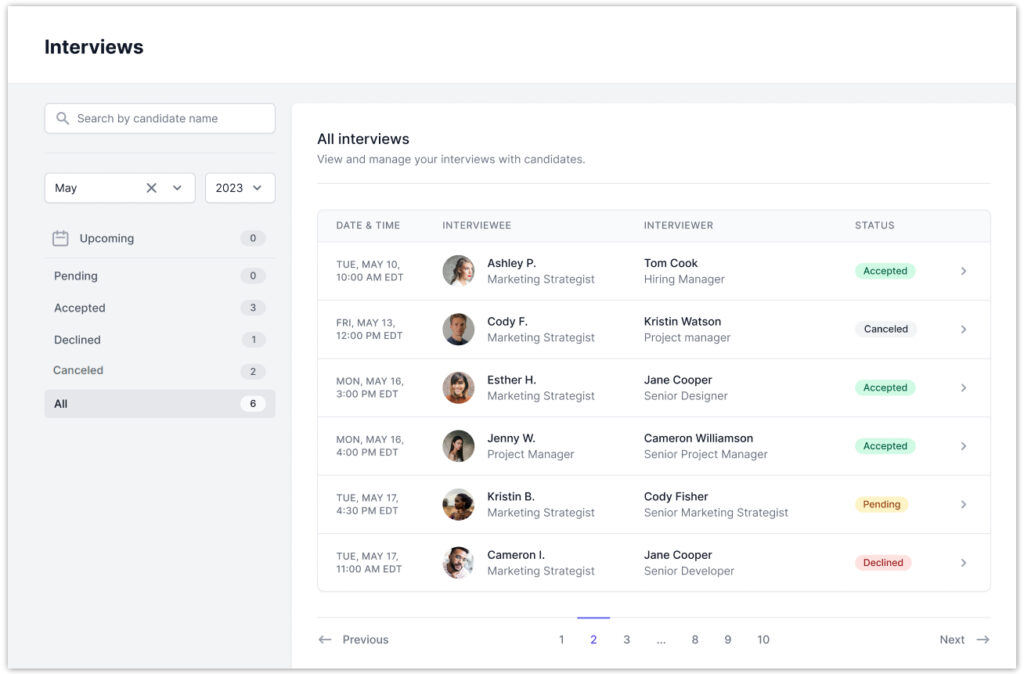Show Declined interviews filter
Screen dimensions: 1024x674
point(77,340)
